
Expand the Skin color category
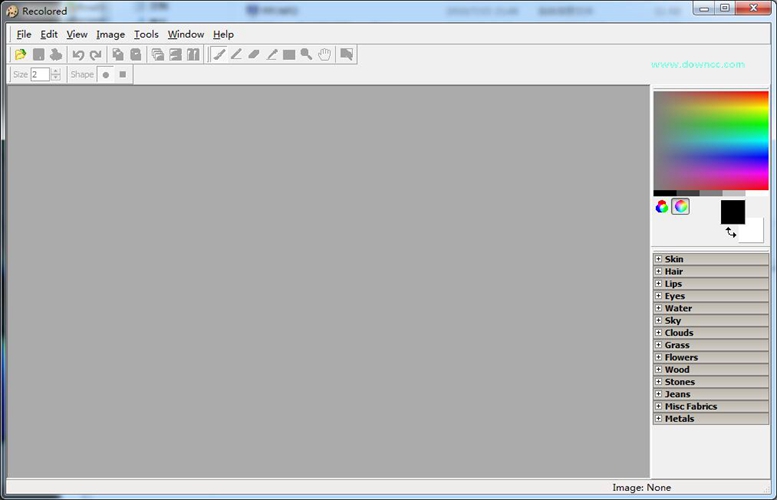658,259
